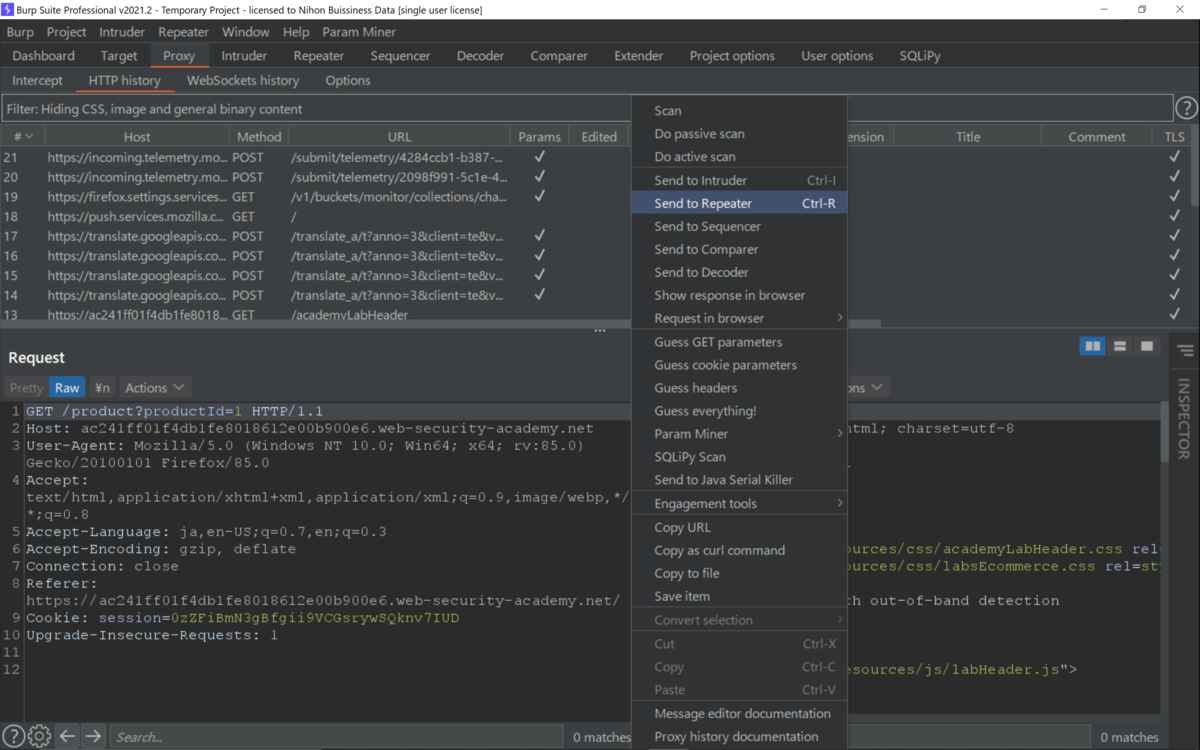
Task: Open Proxy history documentation
Action: [739, 736]
